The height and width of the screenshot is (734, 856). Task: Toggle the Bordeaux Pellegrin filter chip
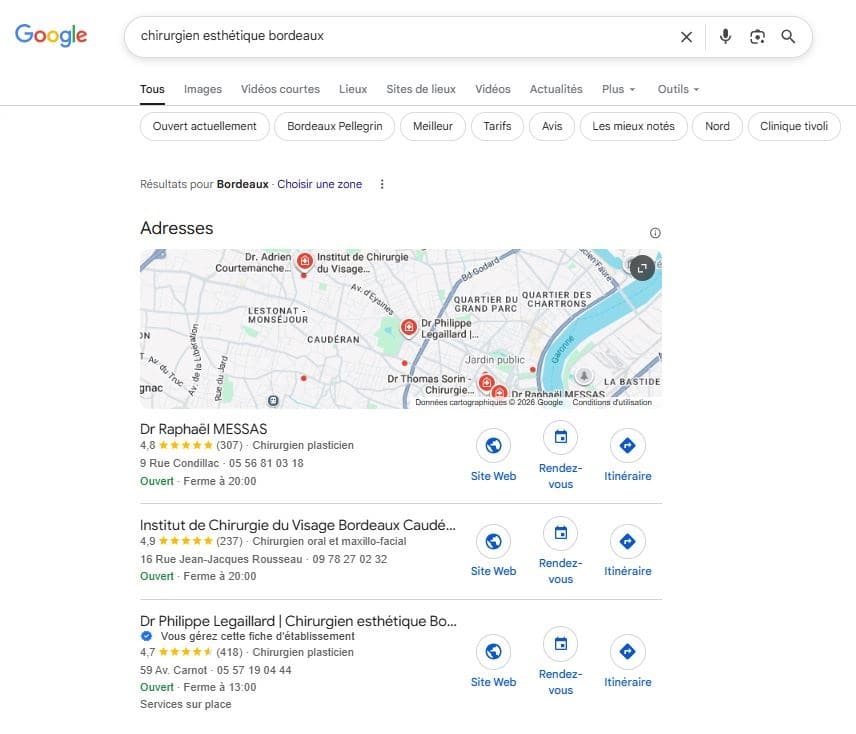pyautogui.click(x=334, y=127)
